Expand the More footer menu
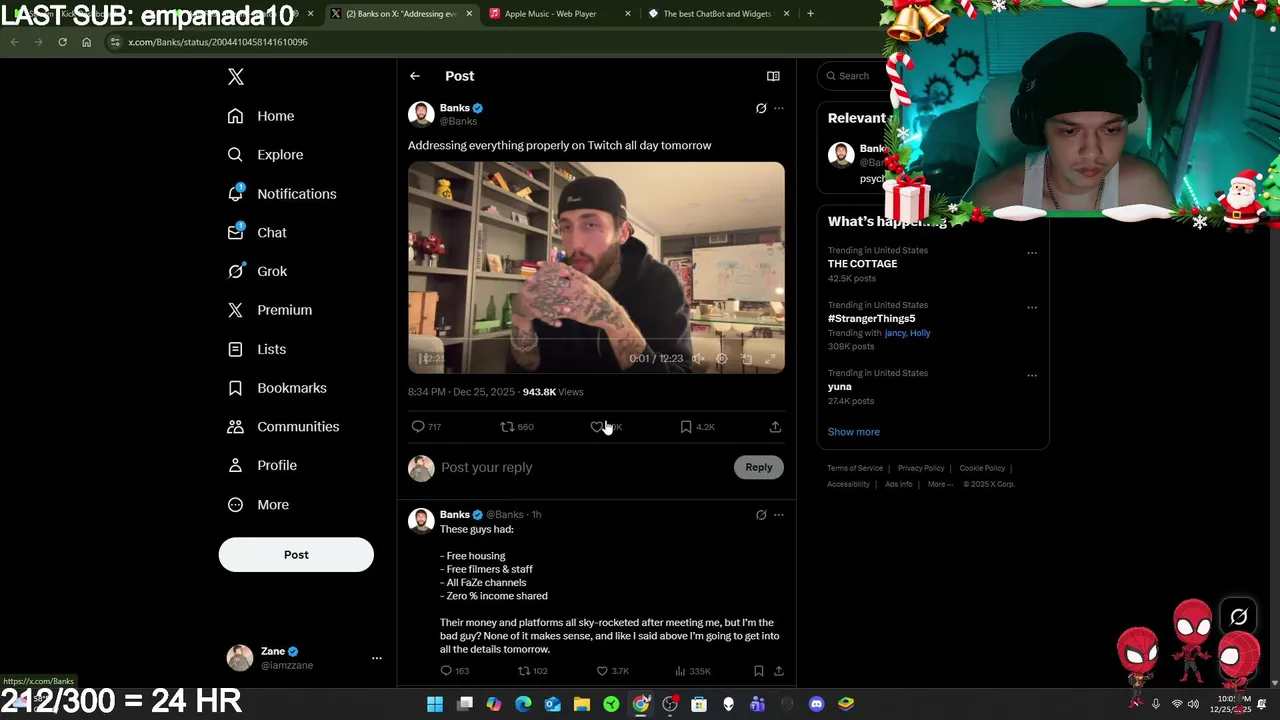This screenshot has width=1280, height=720. point(938,484)
